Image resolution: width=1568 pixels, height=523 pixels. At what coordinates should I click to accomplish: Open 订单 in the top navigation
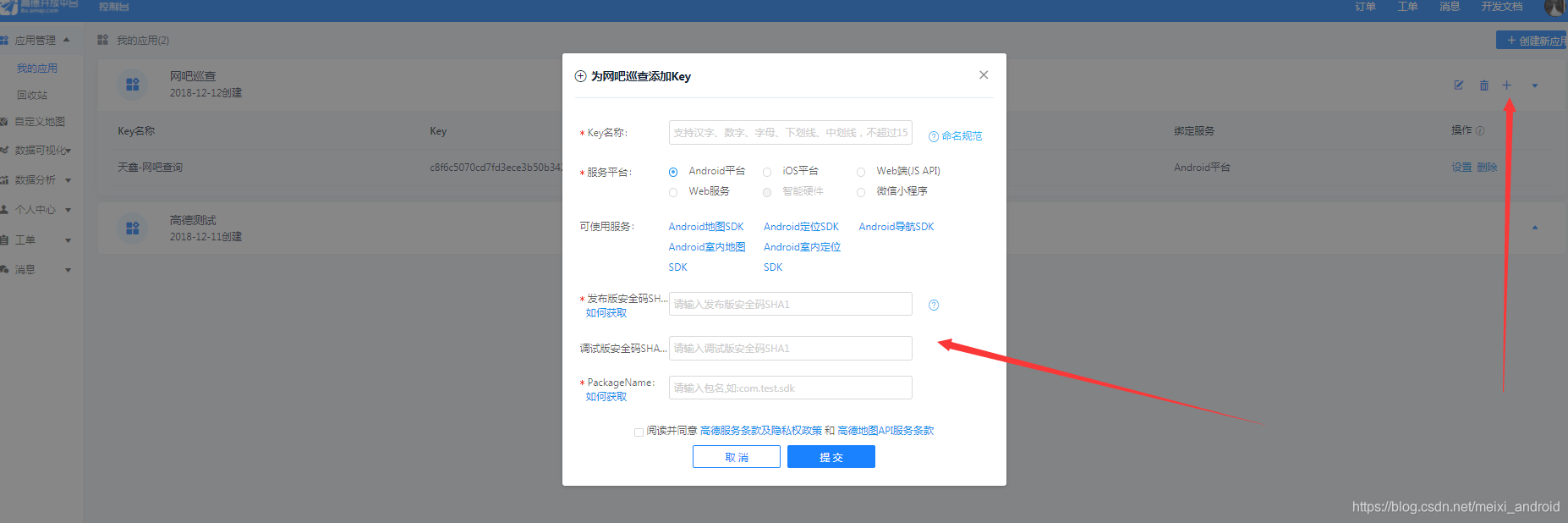click(1365, 7)
